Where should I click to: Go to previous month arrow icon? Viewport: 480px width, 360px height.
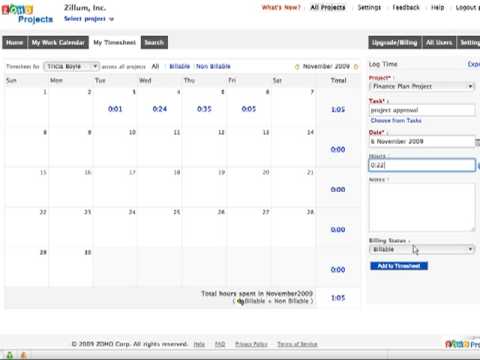point(297,67)
